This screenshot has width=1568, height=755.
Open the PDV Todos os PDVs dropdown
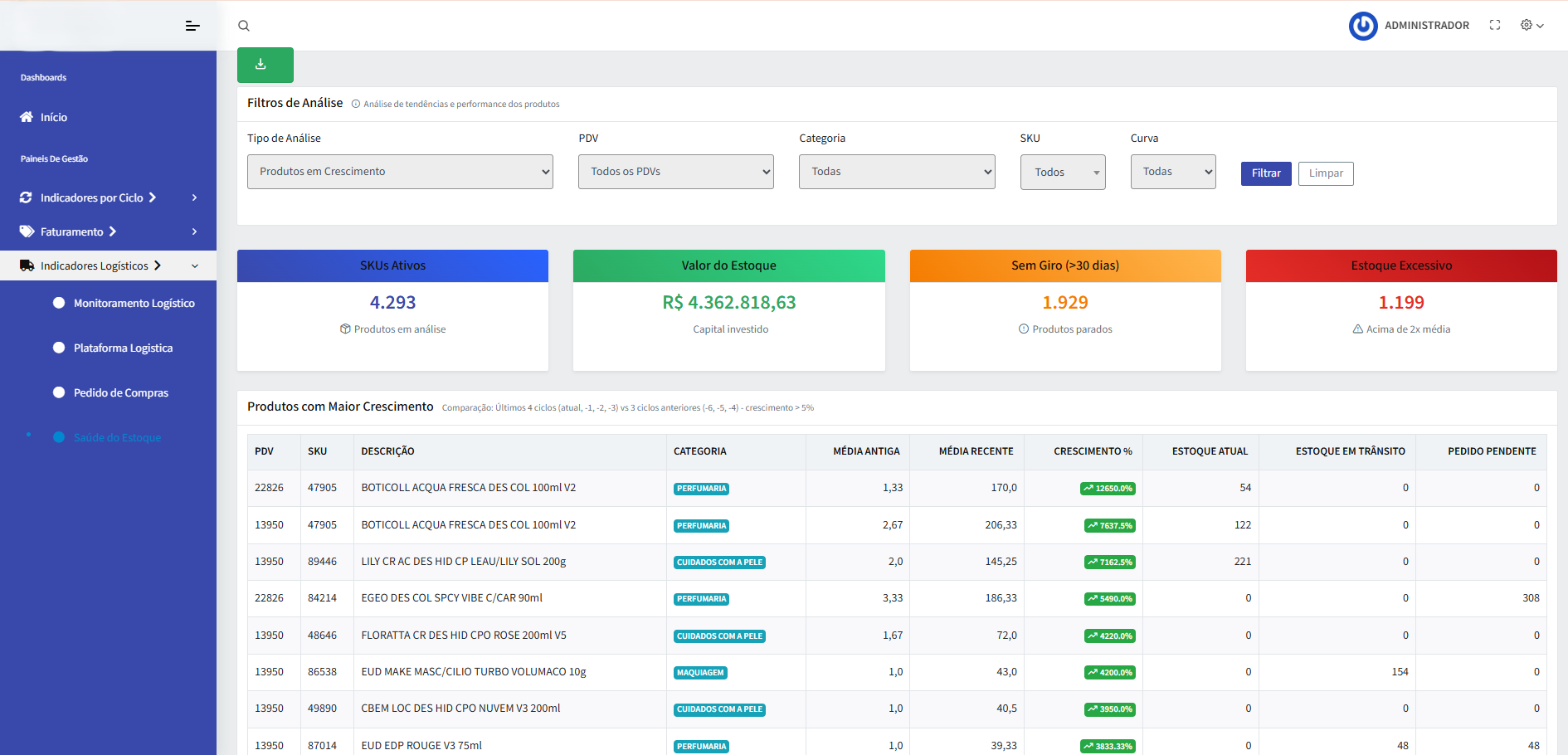click(x=676, y=172)
